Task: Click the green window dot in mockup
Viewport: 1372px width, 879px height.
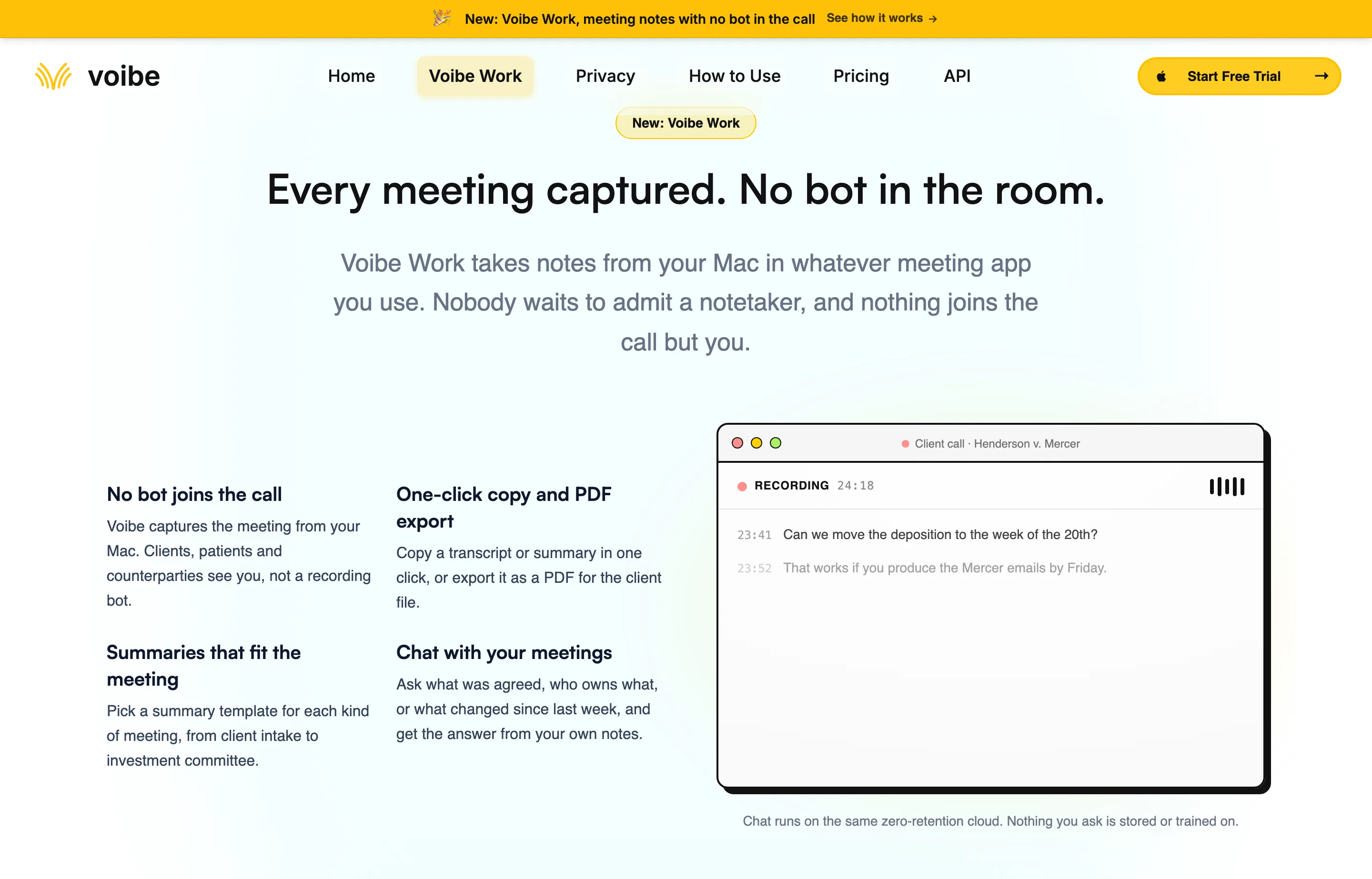Action: point(776,443)
